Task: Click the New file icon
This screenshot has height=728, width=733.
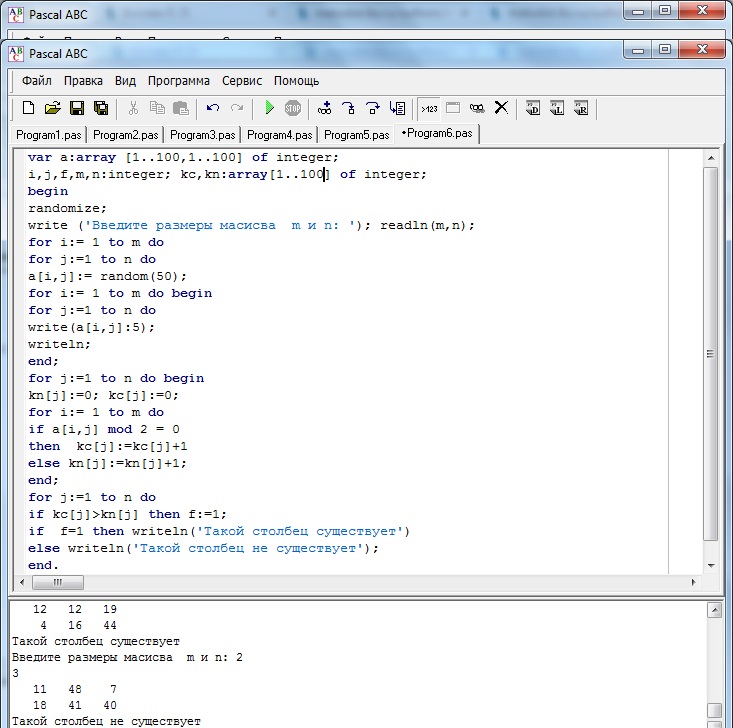Action: tap(28, 108)
